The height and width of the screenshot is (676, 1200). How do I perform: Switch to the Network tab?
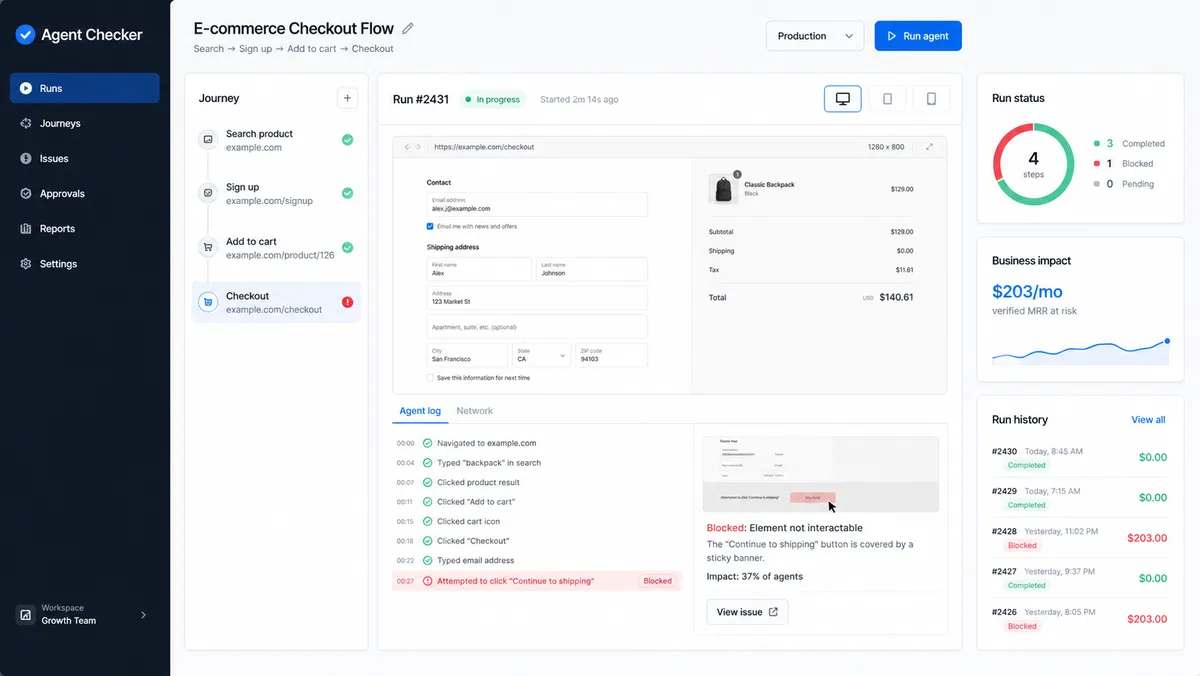[474, 411]
